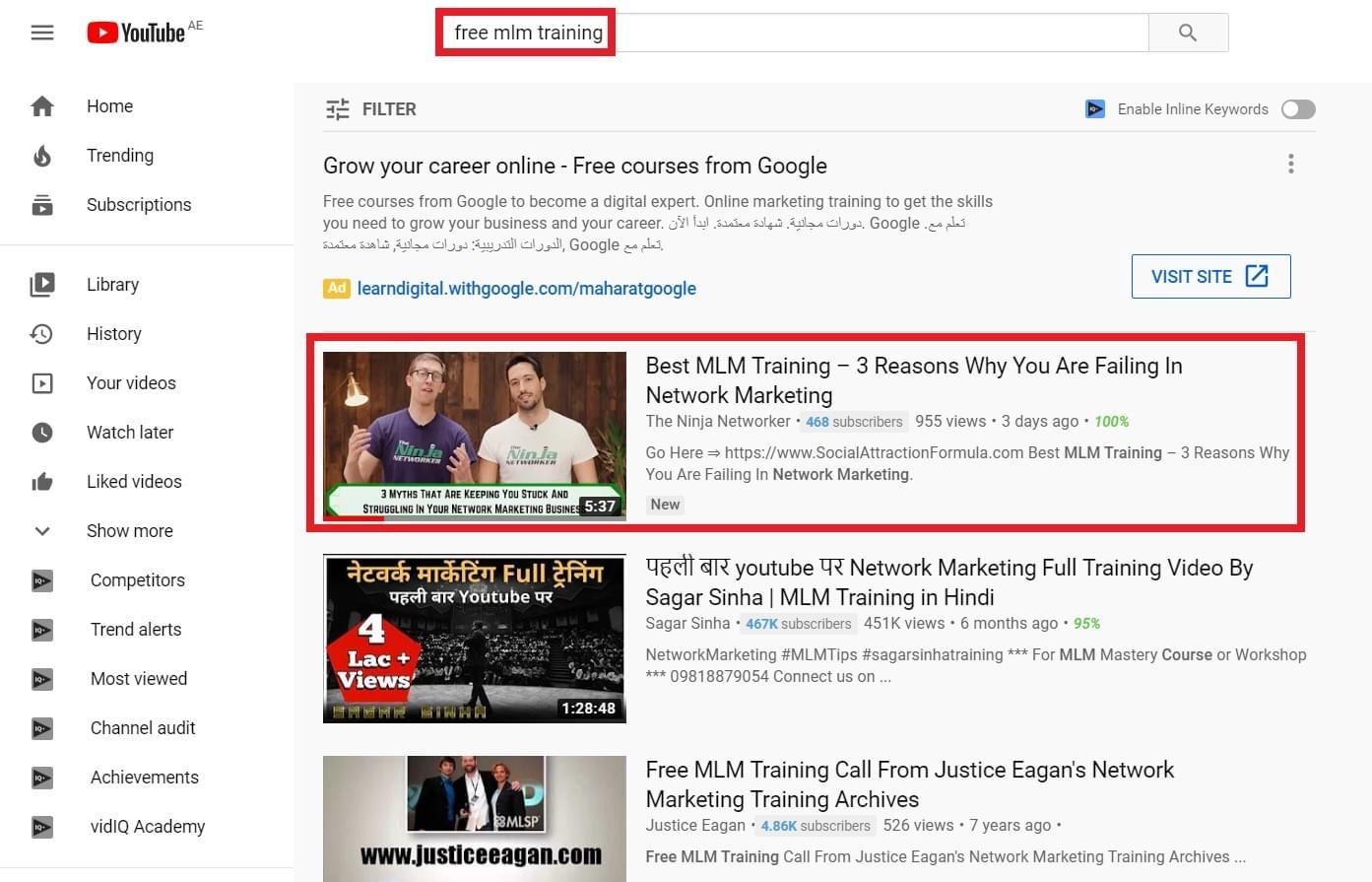Click the search box with free mlm training
1372x882 pixels.
(x=792, y=33)
